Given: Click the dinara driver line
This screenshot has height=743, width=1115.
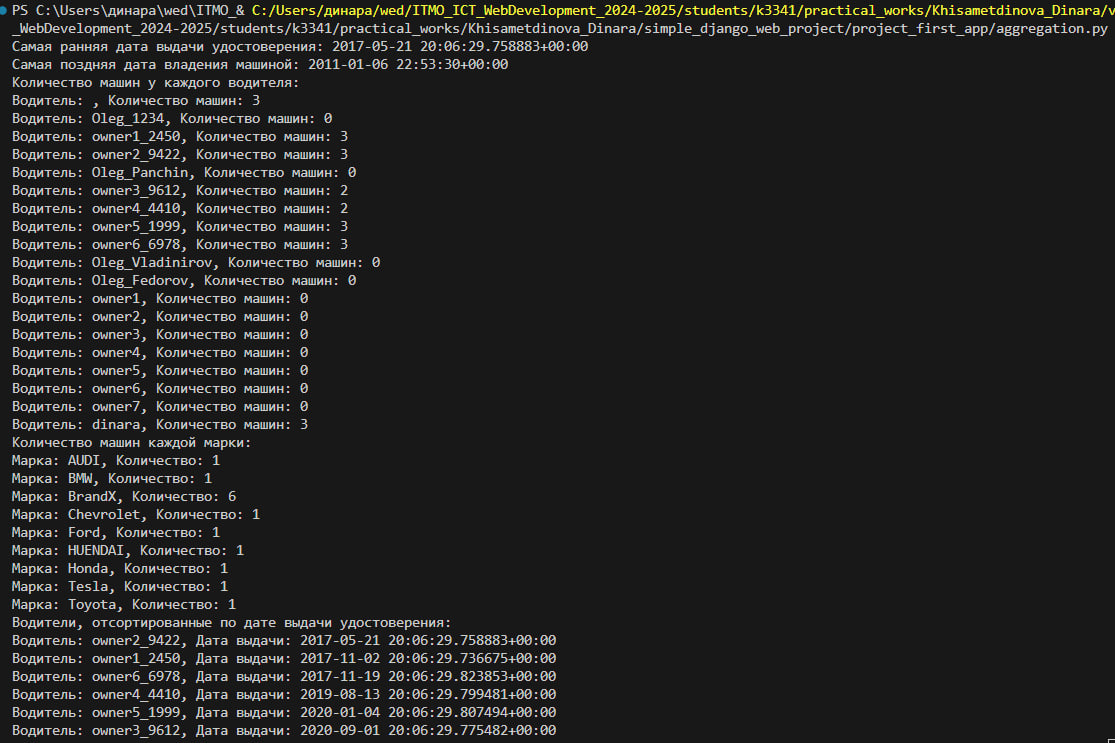Looking at the screenshot, I should coord(160,424).
